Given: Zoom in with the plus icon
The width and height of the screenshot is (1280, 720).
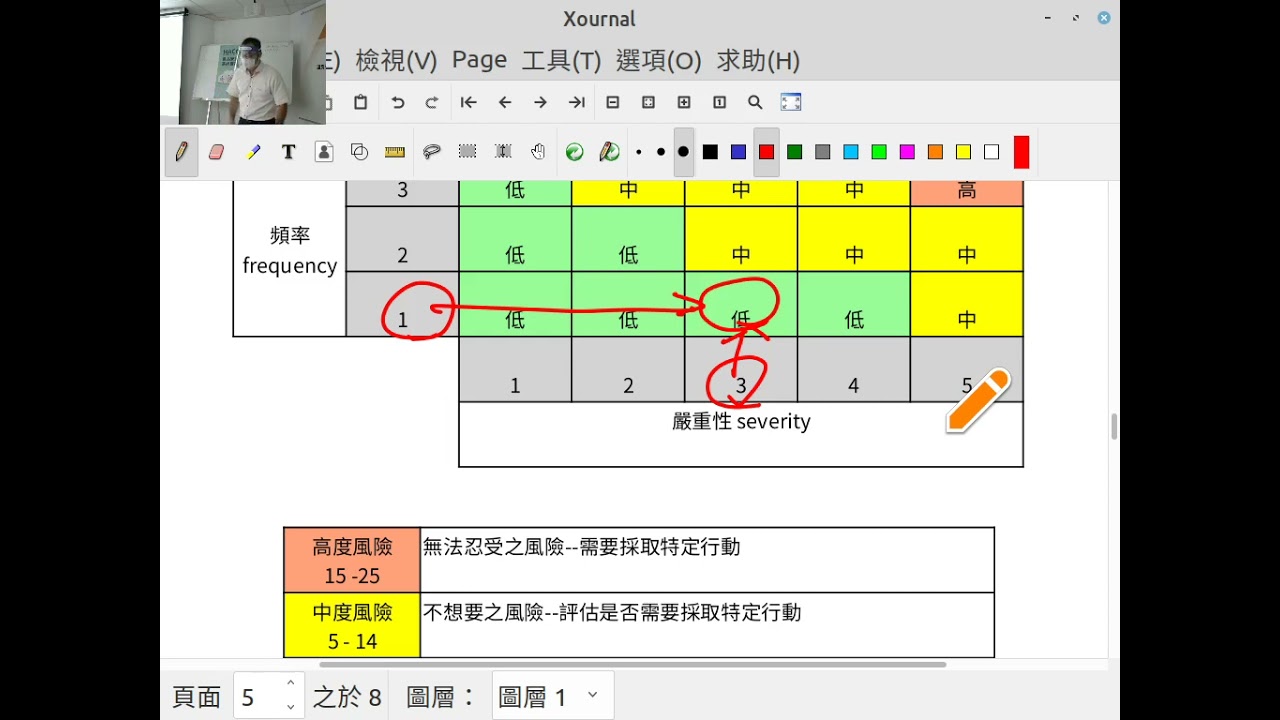Looking at the screenshot, I should coord(684,102).
